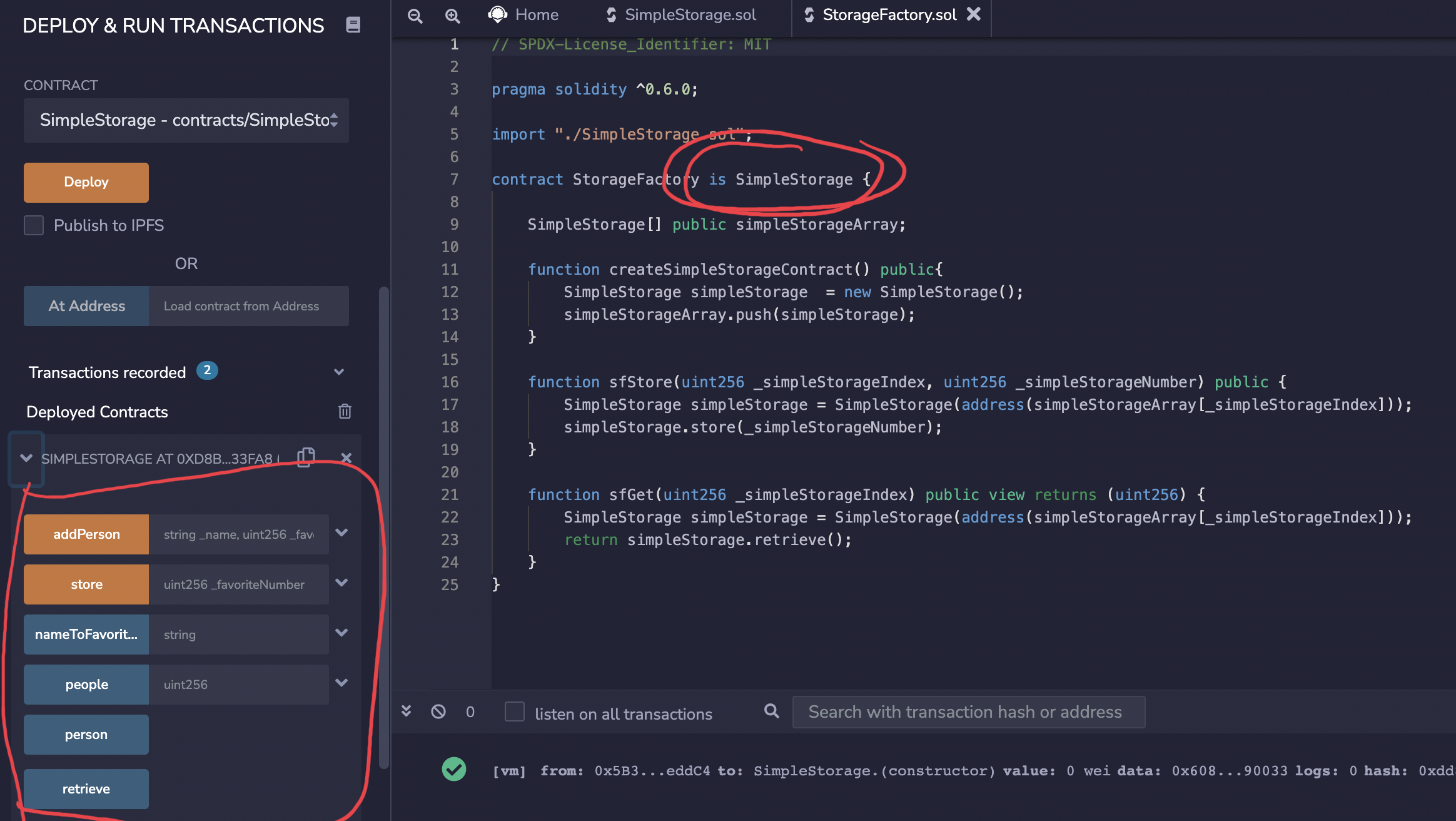
Task: Click the transaction hash search field
Action: [x=968, y=712]
